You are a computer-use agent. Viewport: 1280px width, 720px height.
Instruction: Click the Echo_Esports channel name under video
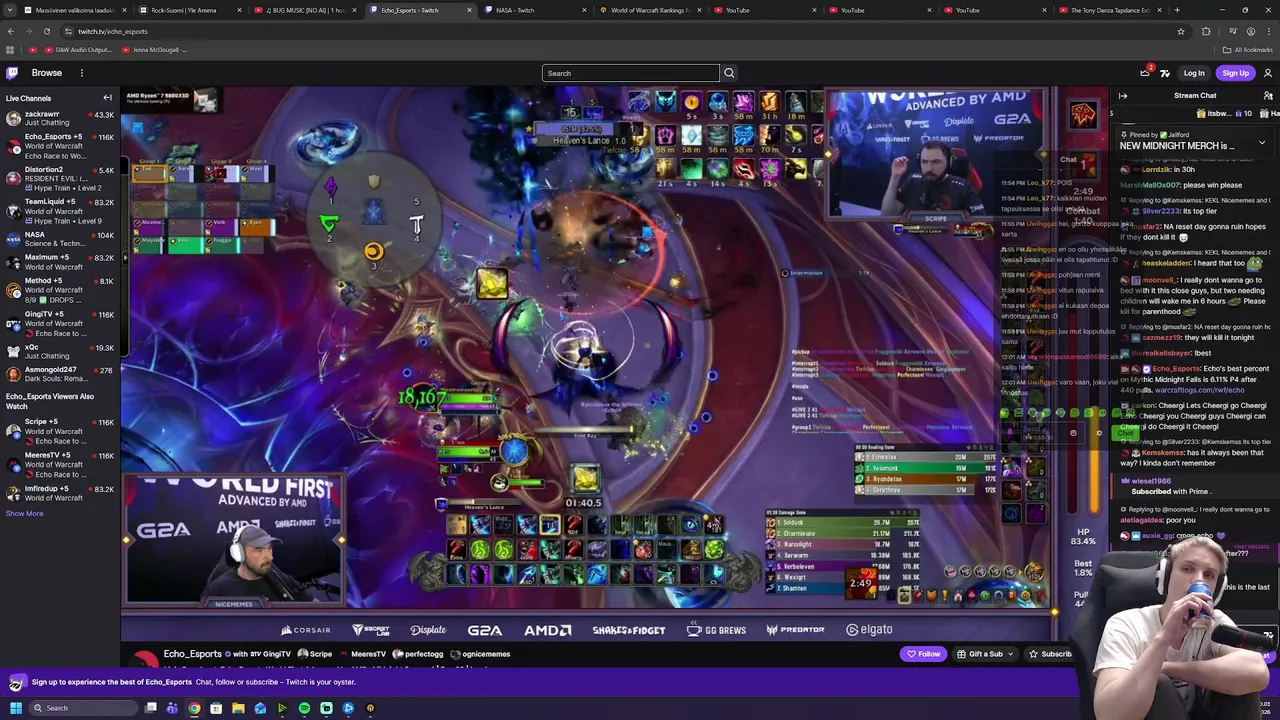point(192,654)
